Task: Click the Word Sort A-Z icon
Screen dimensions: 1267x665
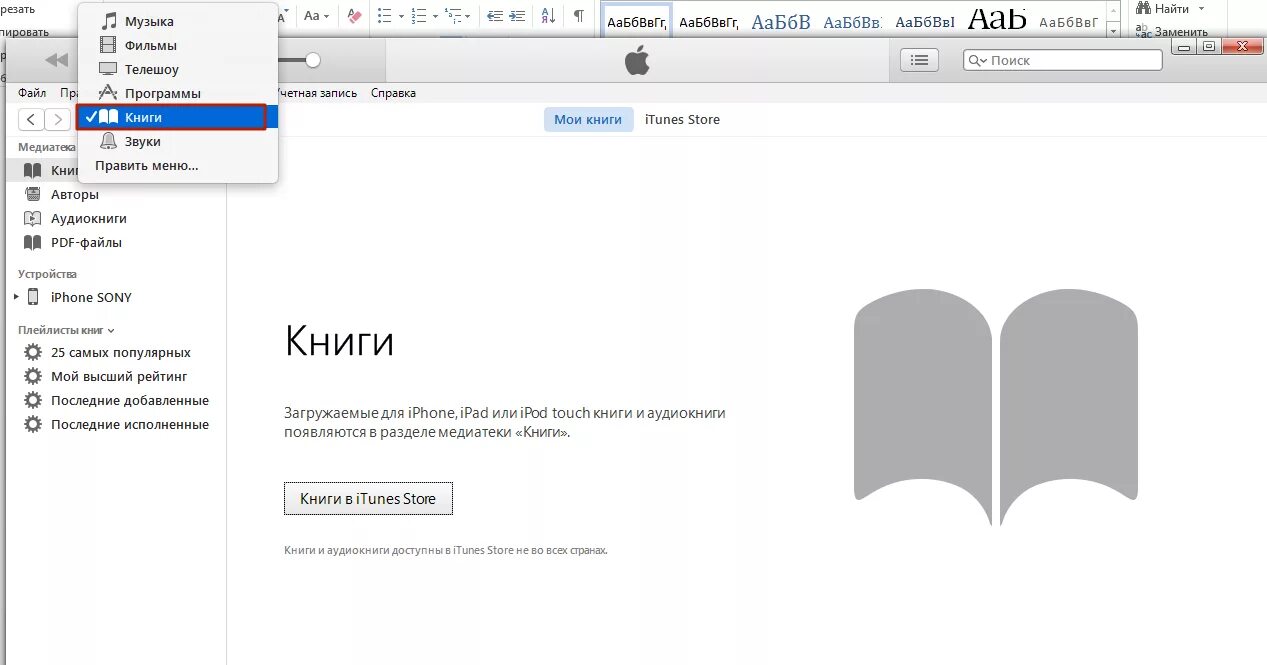Action: coord(548,15)
